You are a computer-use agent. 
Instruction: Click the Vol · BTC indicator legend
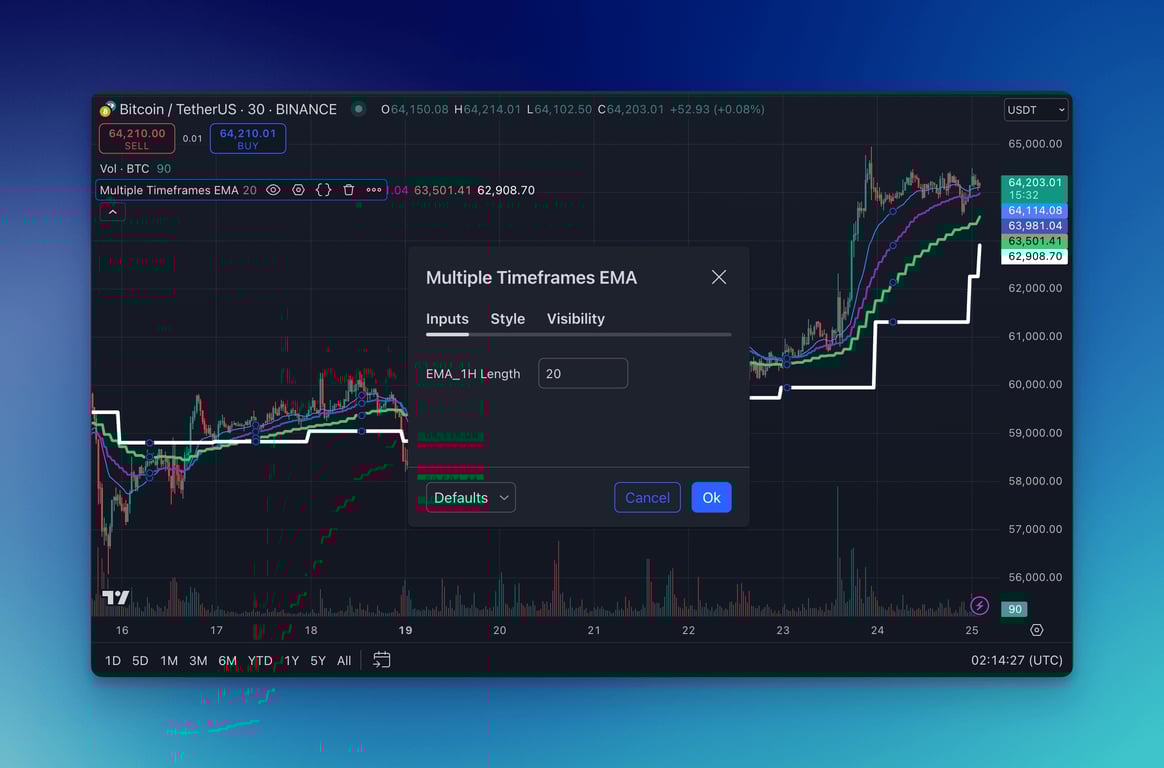click(x=124, y=168)
